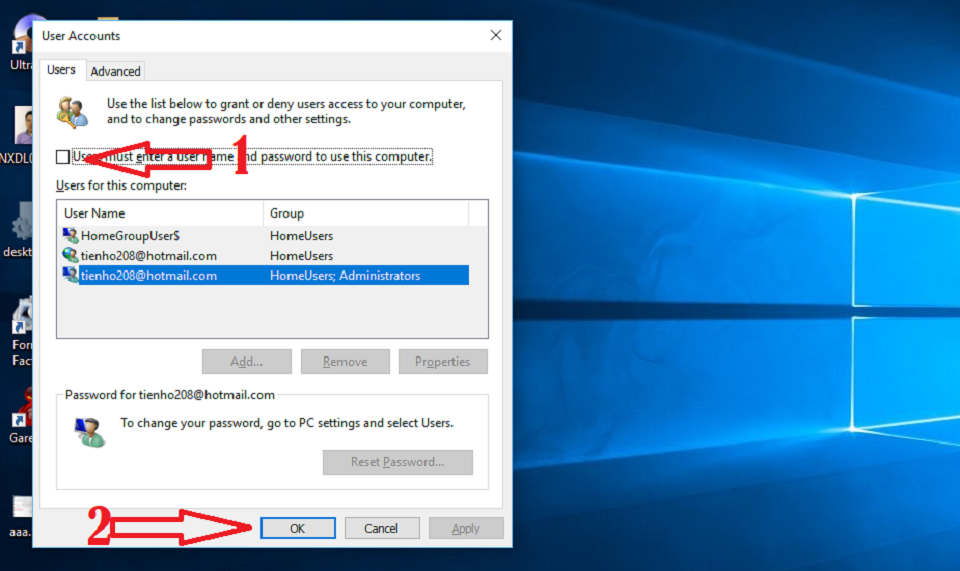This screenshot has height=571, width=960.
Task: Click the HomeUsers group cell for HomeGroupUser$
Action: (x=301, y=236)
